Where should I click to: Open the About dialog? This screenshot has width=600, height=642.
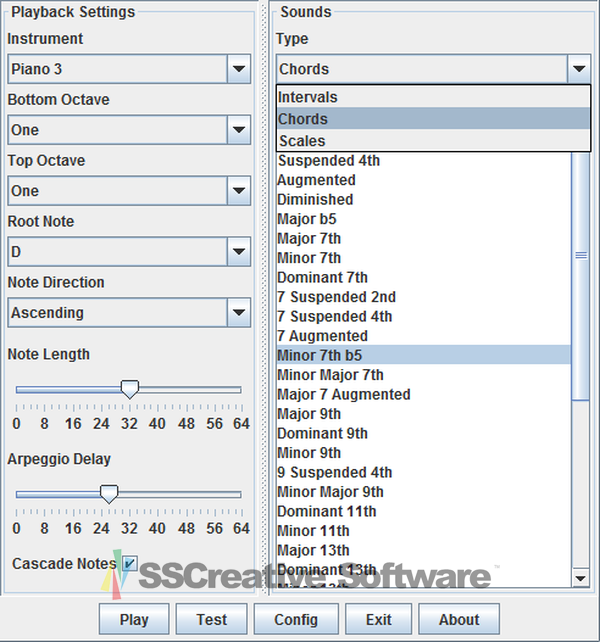[459, 619]
